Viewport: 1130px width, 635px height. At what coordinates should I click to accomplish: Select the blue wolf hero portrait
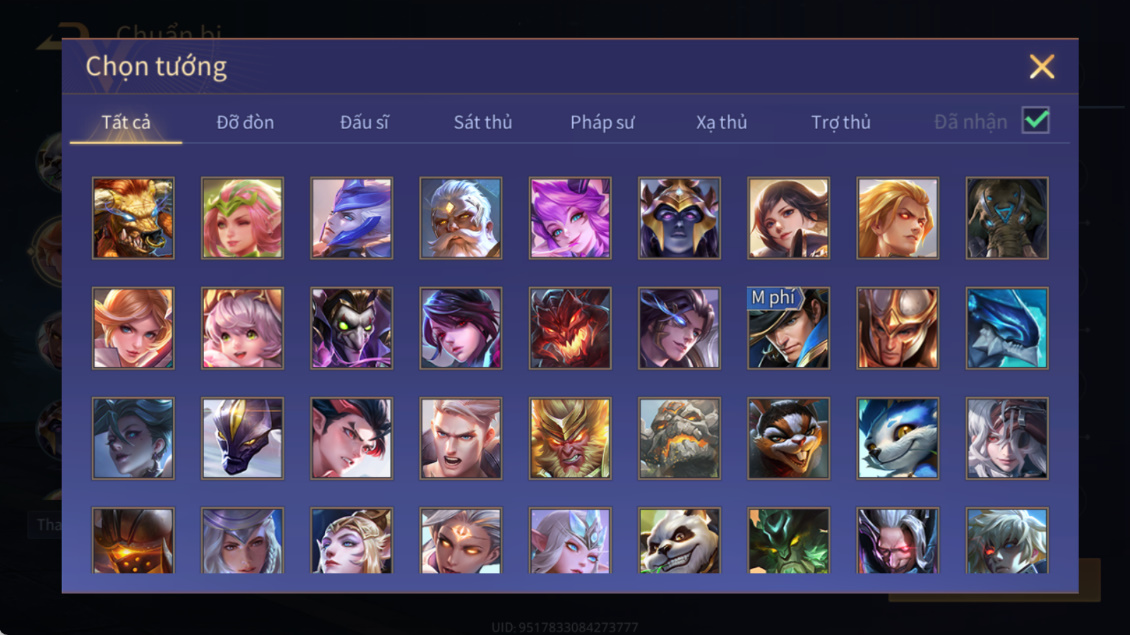(897, 438)
